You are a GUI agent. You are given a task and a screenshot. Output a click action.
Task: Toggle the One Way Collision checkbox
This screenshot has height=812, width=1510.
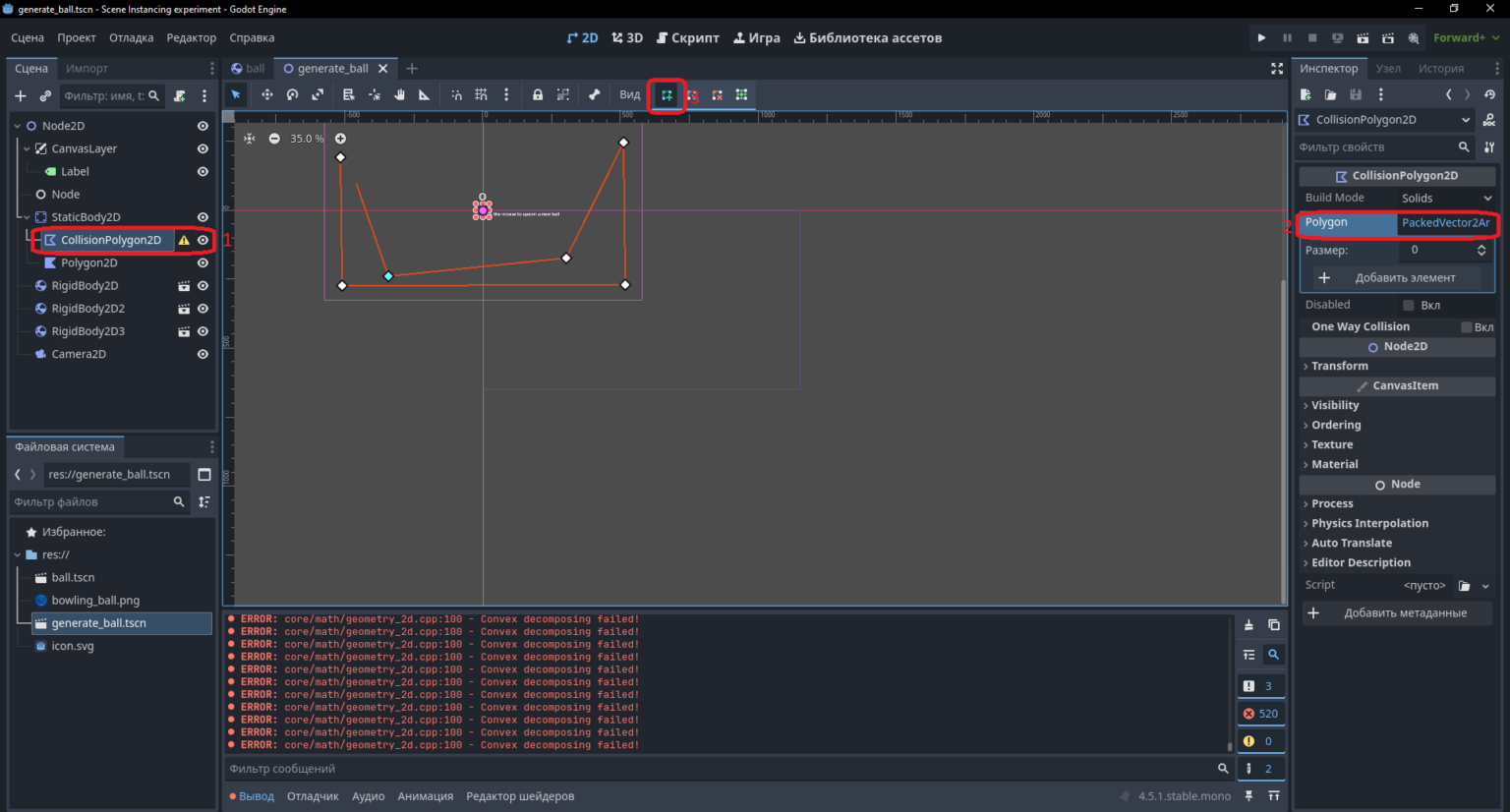pos(1467,327)
